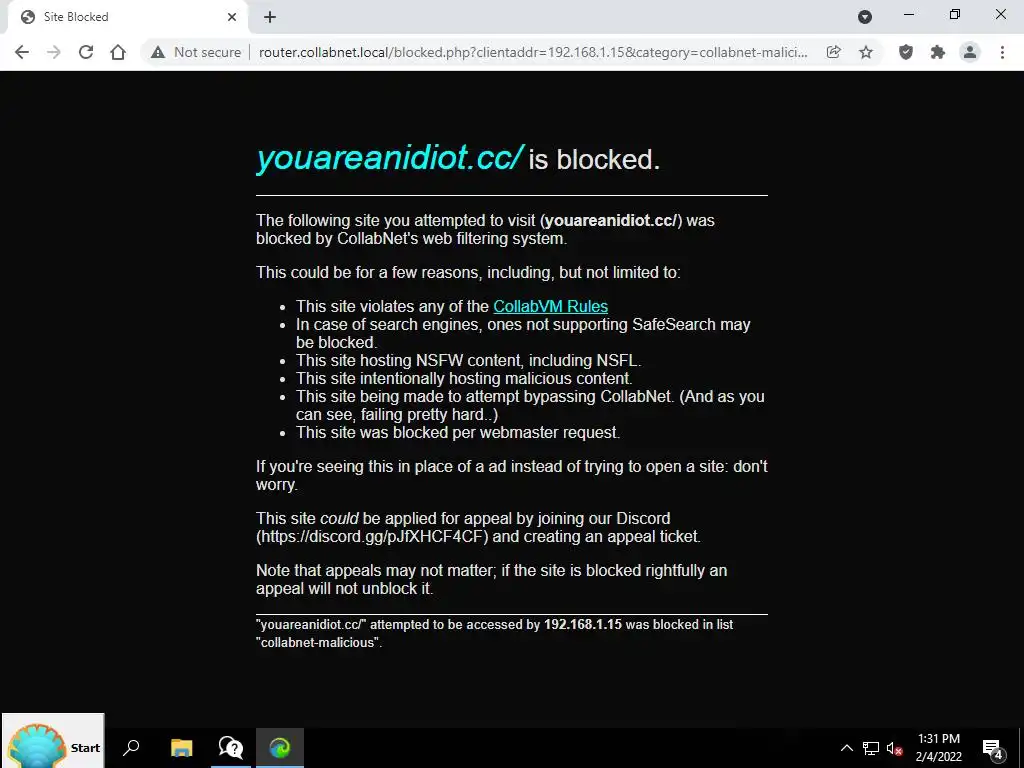The image size is (1024, 768).
Task: Show hidden system tray icons
Action: [846, 748]
